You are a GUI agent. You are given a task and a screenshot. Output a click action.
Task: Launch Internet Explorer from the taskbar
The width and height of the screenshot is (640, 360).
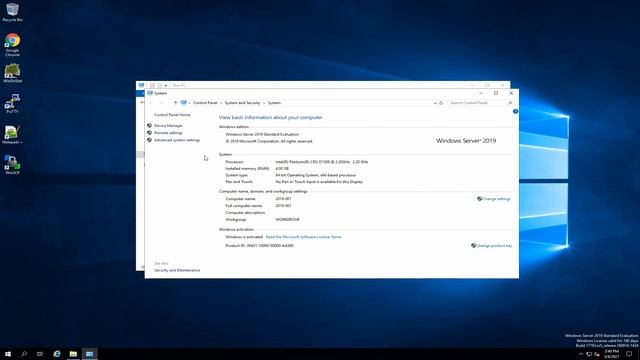point(57,354)
